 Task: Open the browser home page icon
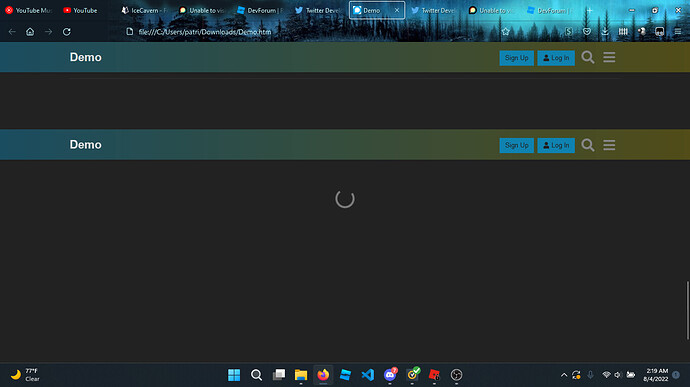coord(30,32)
